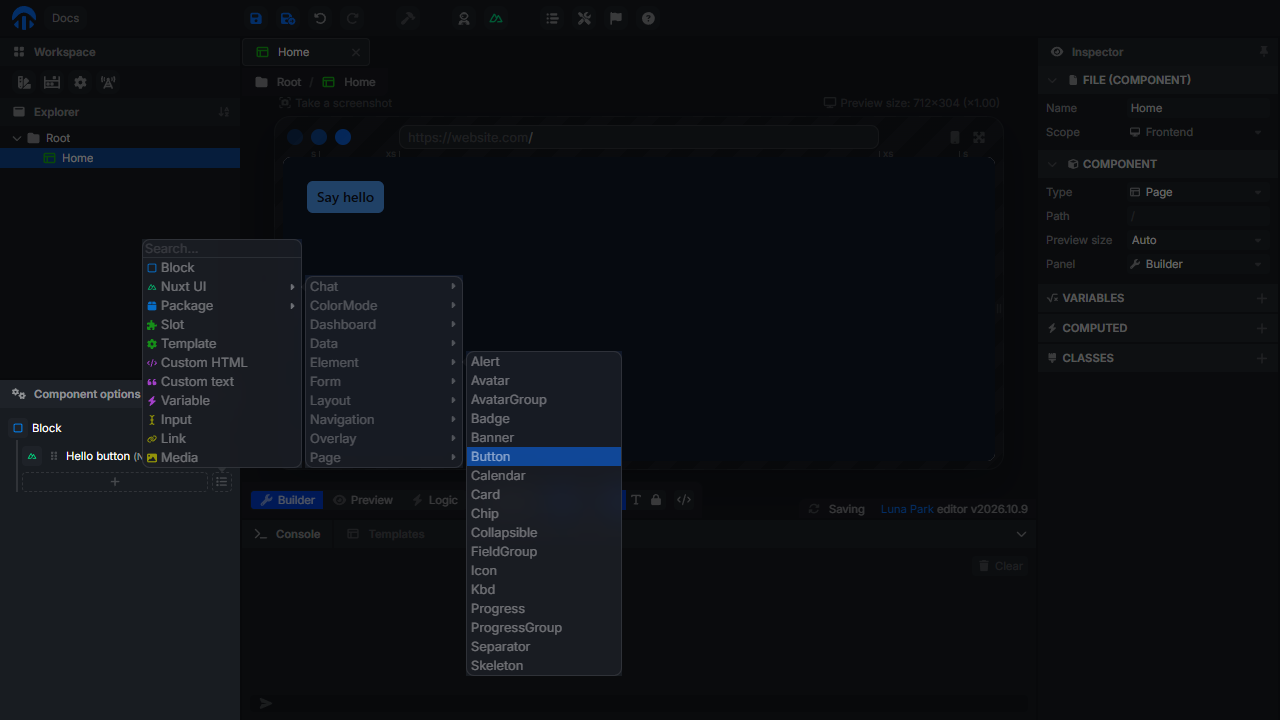Image resolution: width=1280 pixels, height=720 pixels.
Task: Pick Custom HTML from add menu
Action: click(222, 362)
